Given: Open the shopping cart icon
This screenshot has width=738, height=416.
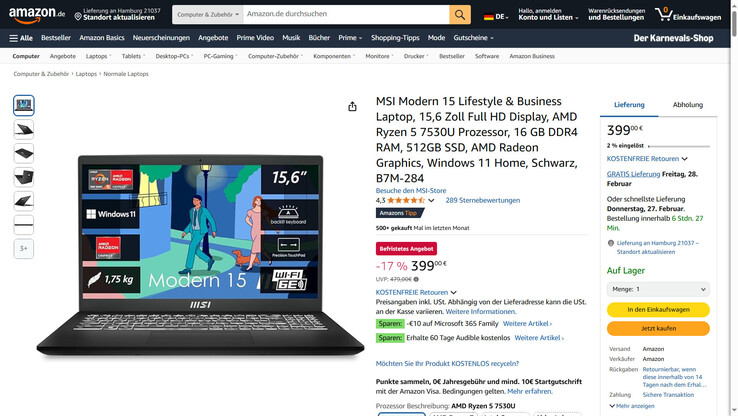Looking at the screenshot, I should click(x=663, y=14).
